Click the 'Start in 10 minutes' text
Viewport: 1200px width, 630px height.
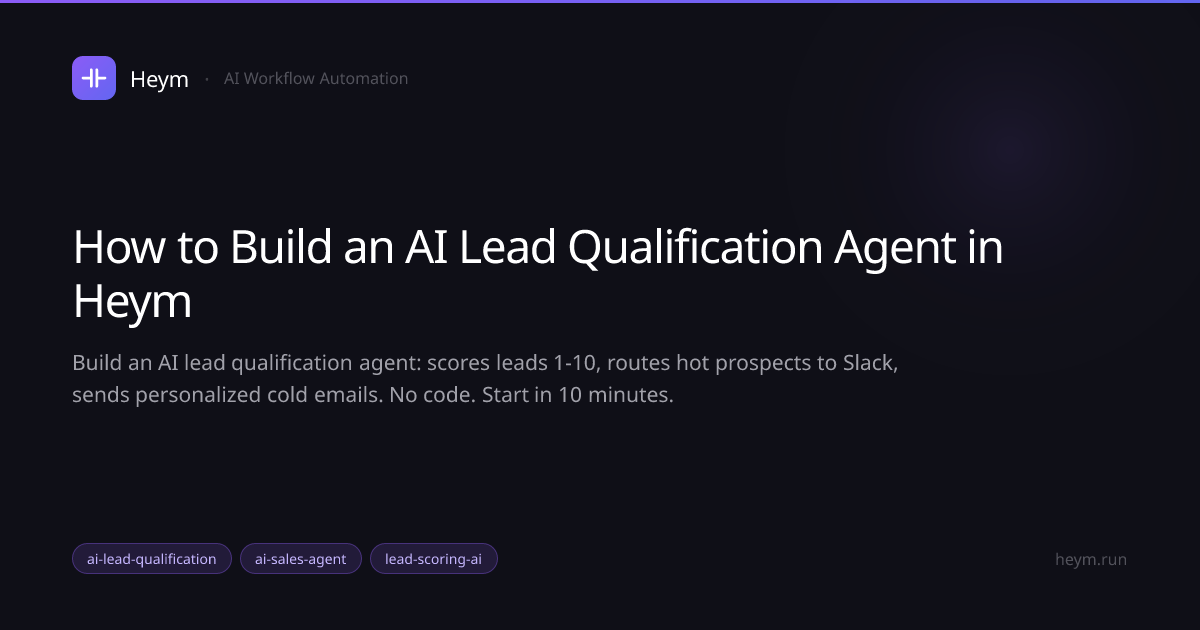[578, 394]
